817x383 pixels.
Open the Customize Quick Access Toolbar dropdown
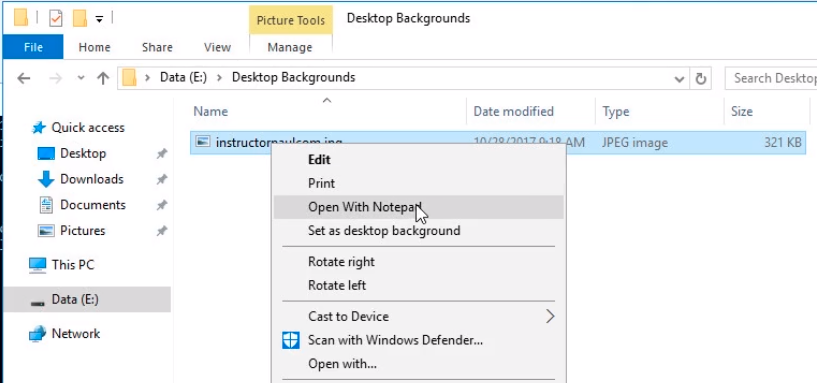[99, 20]
